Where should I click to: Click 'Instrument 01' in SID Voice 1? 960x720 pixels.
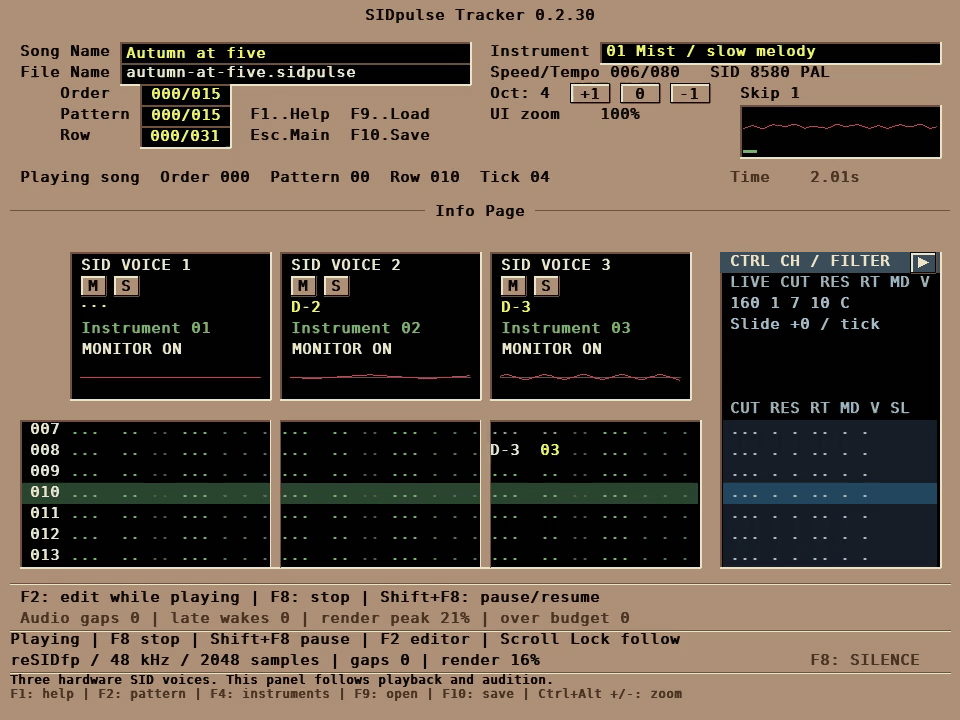pyautogui.click(x=146, y=328)
